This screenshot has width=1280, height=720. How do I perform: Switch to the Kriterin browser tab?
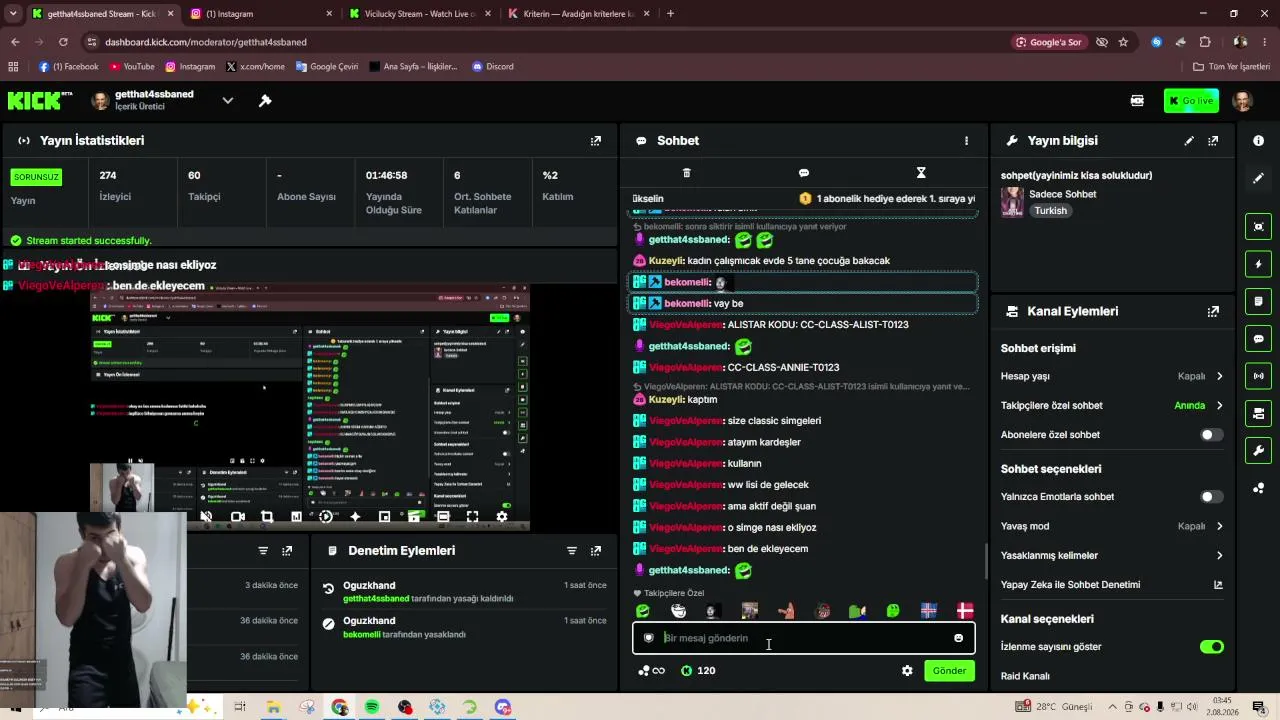tap(578, 14)
